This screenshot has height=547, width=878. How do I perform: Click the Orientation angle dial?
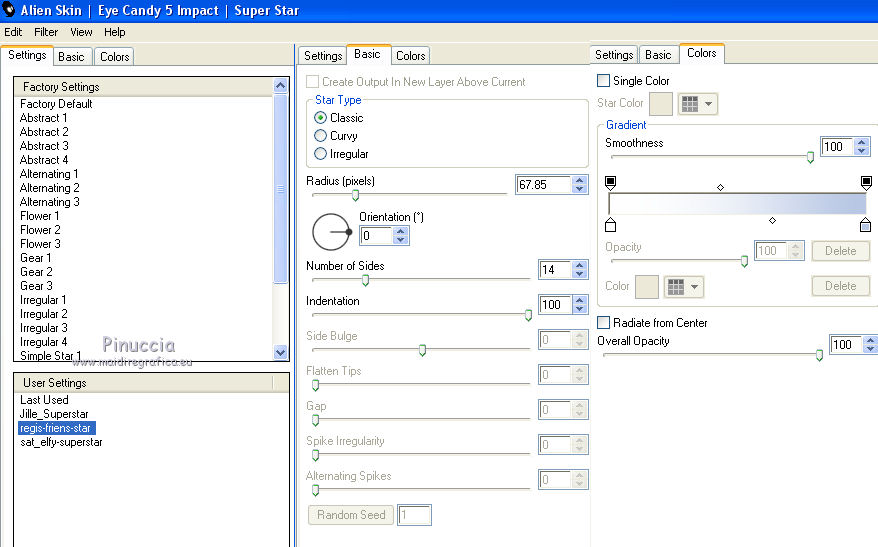tap(331, 232)
